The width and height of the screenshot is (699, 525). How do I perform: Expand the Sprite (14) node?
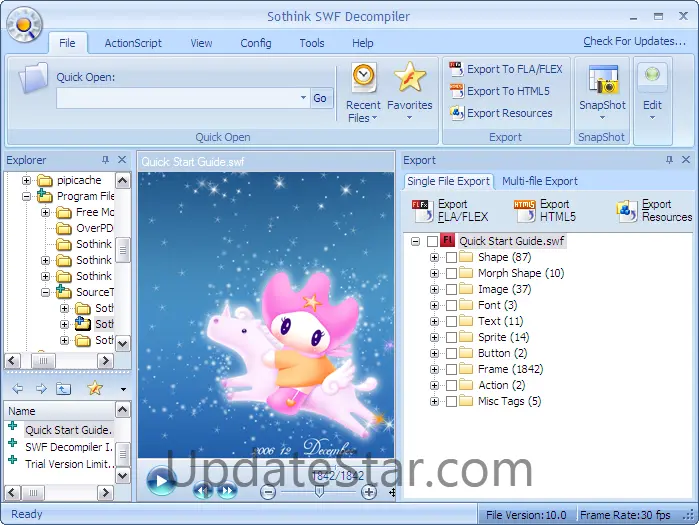pos(434,337)
